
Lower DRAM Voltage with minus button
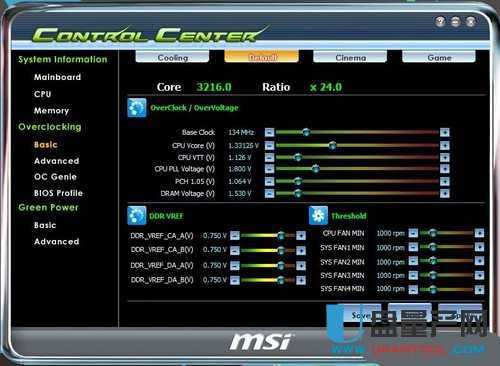pos(269,193)
